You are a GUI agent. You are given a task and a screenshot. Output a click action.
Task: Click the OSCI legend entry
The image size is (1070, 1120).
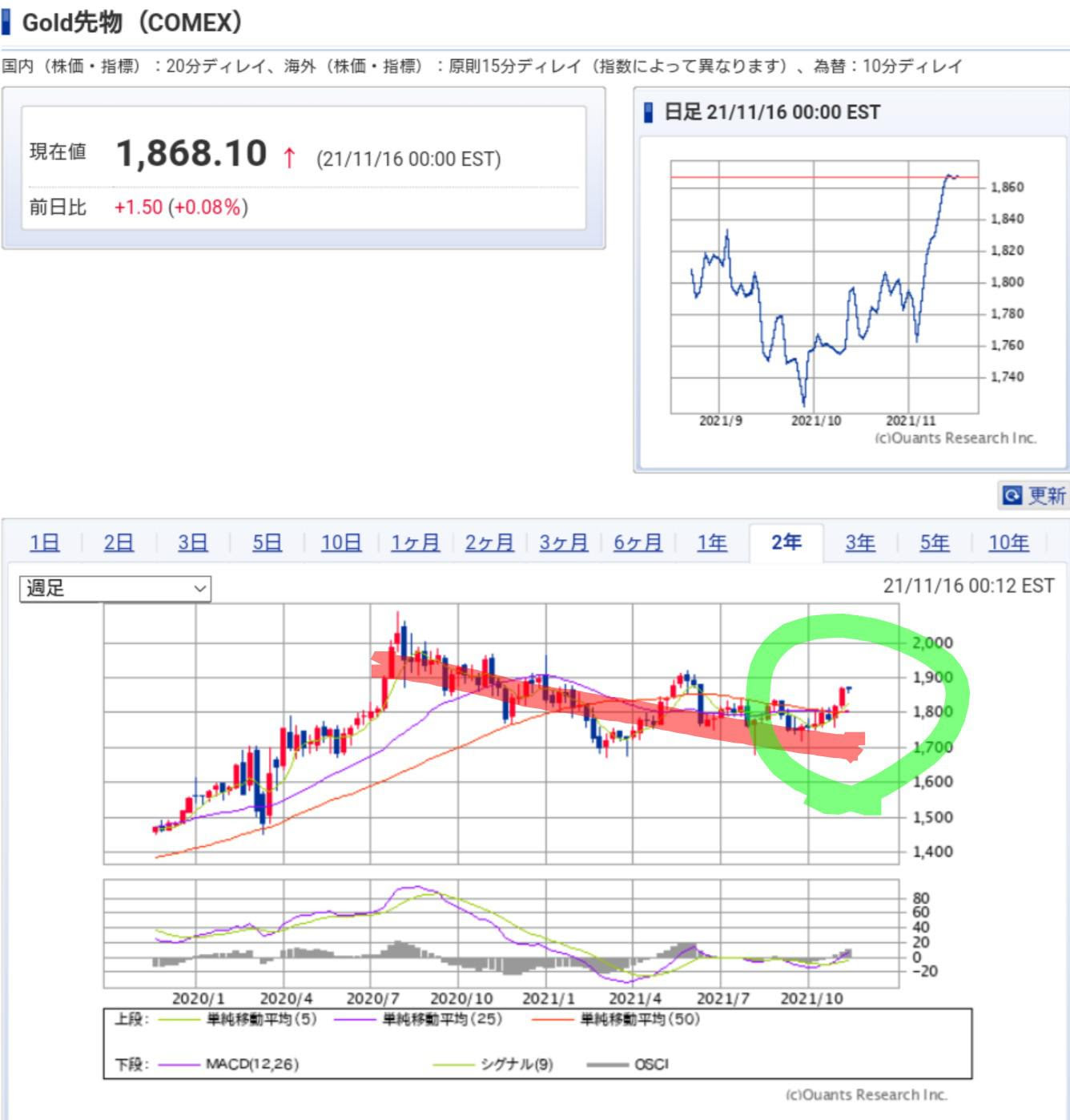651,1065
